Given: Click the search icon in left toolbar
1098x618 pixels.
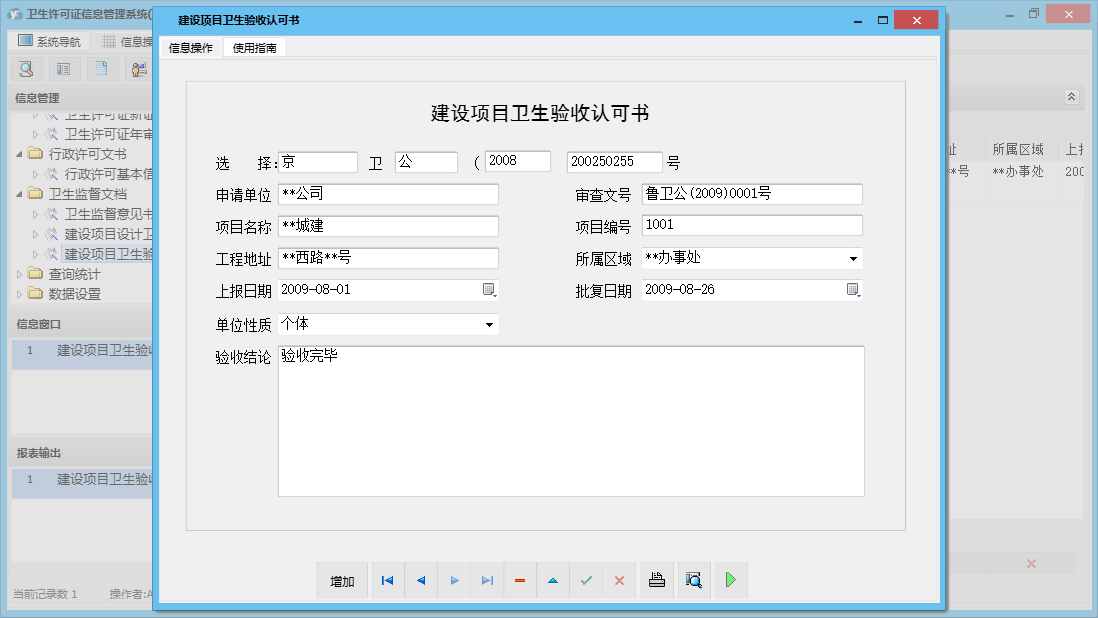Looking at the screenshot, I should pos(26,69).
